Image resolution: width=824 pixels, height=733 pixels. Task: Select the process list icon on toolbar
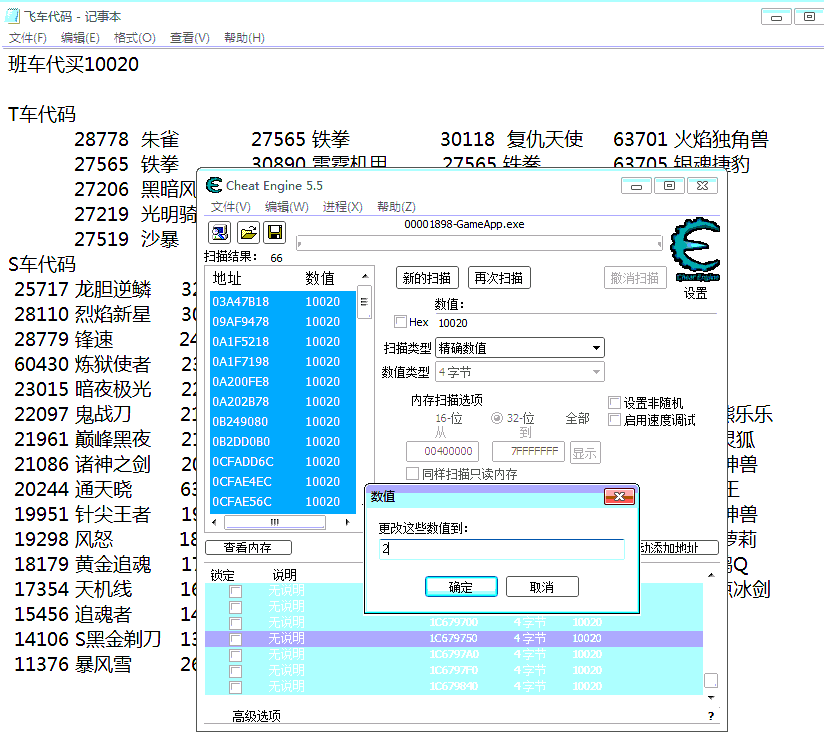tap(220, 231)
